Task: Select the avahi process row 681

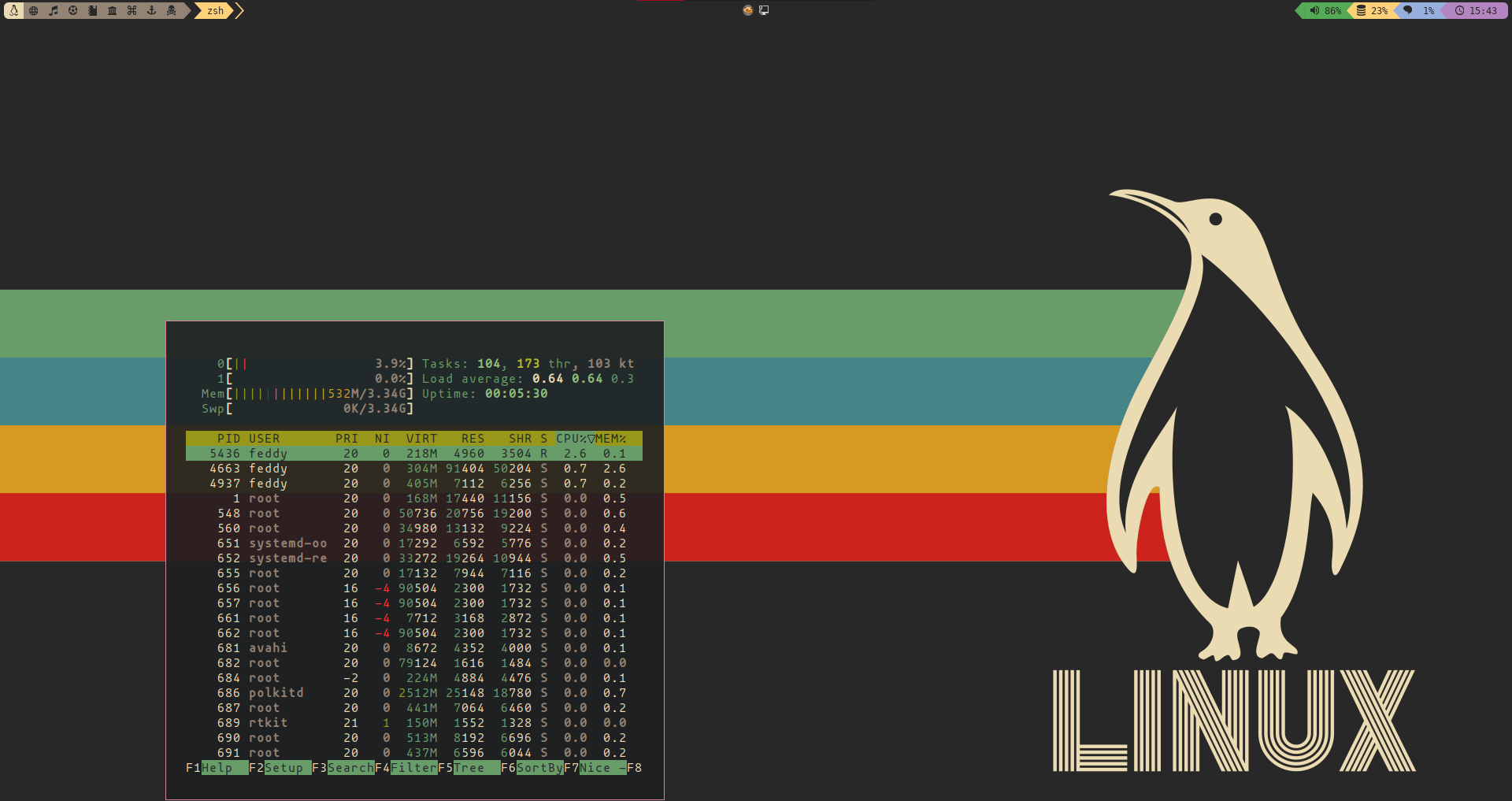Action: pos(414,648)
